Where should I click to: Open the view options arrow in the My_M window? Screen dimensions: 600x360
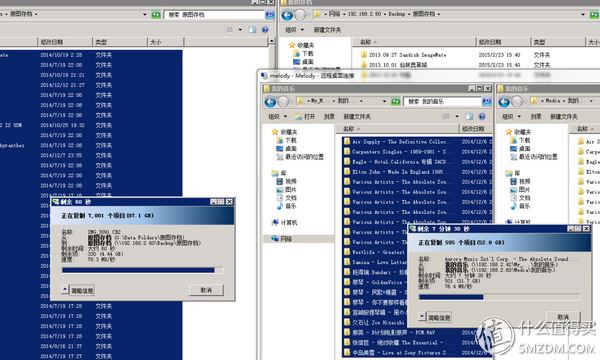coord(457,116)
